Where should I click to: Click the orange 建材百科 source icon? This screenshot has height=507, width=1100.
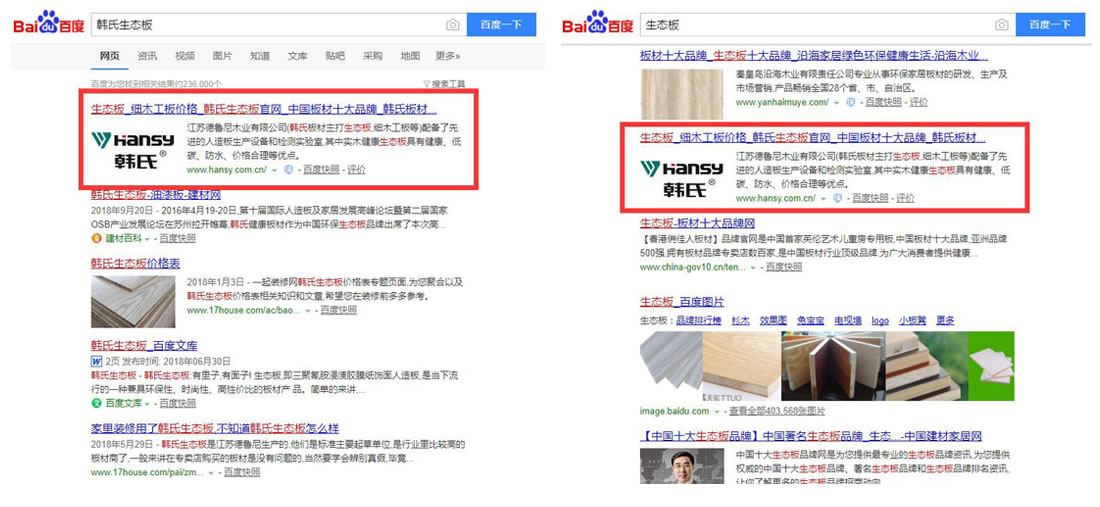96,238
